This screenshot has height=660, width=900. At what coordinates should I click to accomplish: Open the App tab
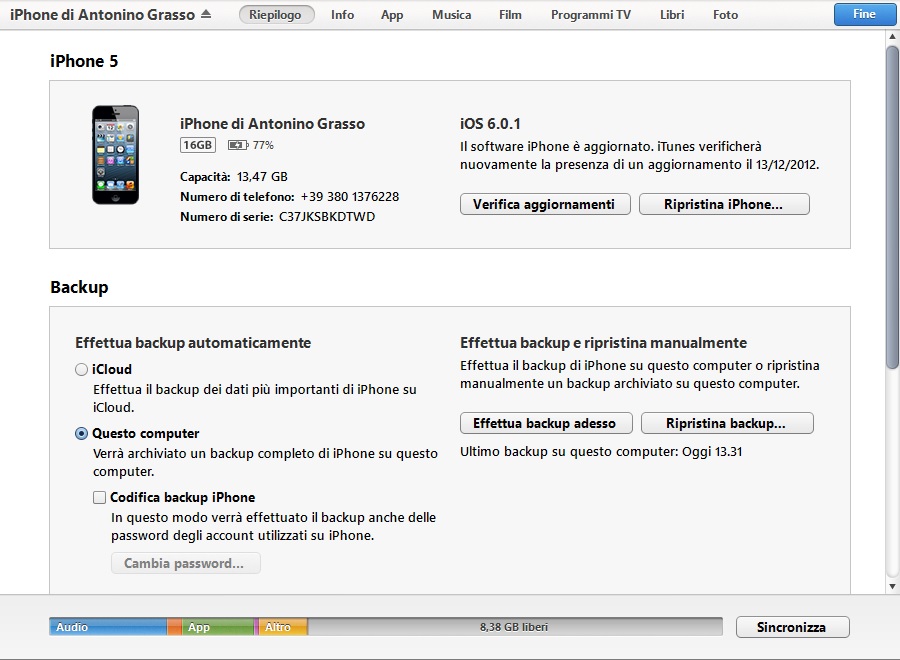click(x=392, y=14)
